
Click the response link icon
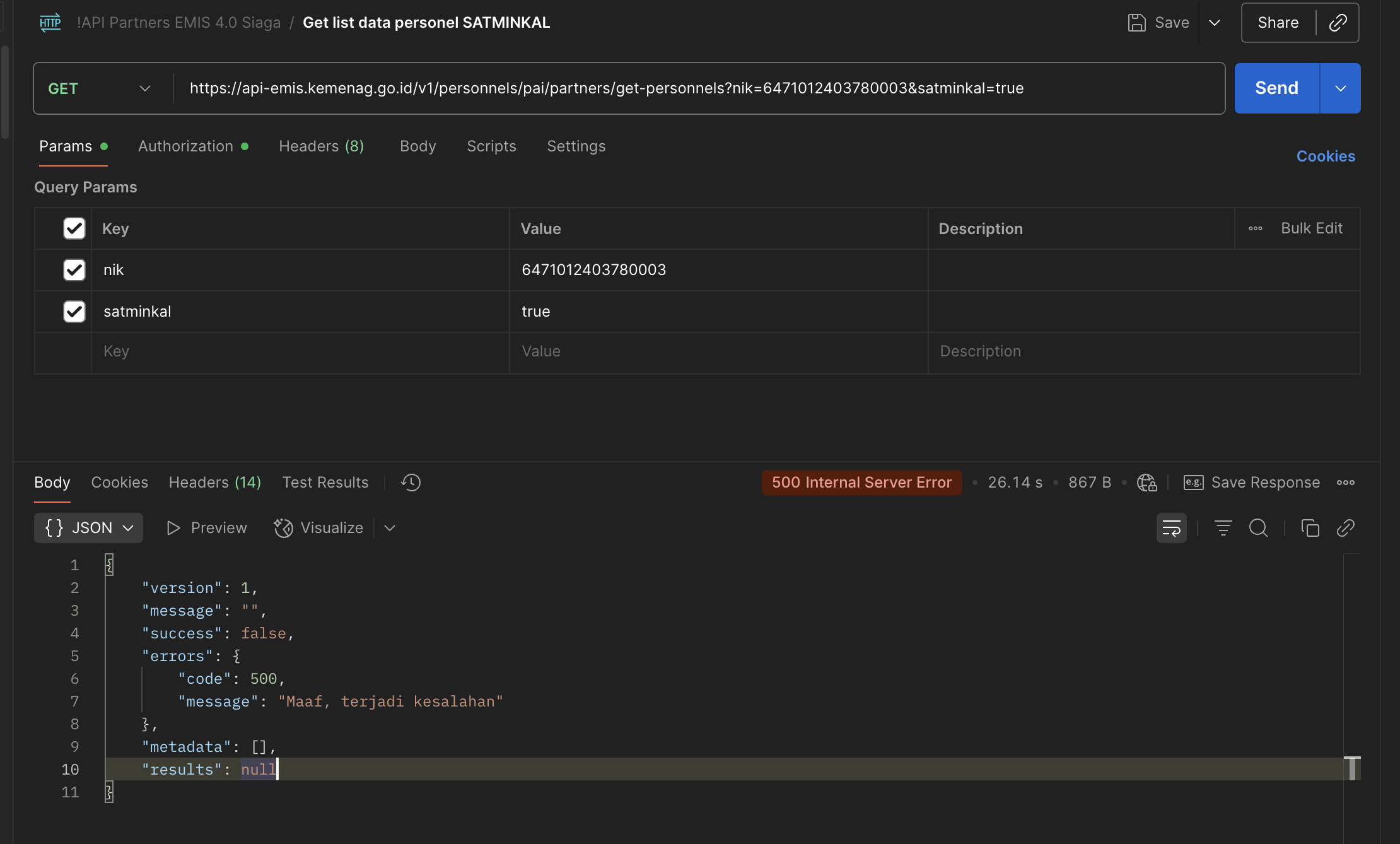pyautogui.click(x=1345, y=528)
